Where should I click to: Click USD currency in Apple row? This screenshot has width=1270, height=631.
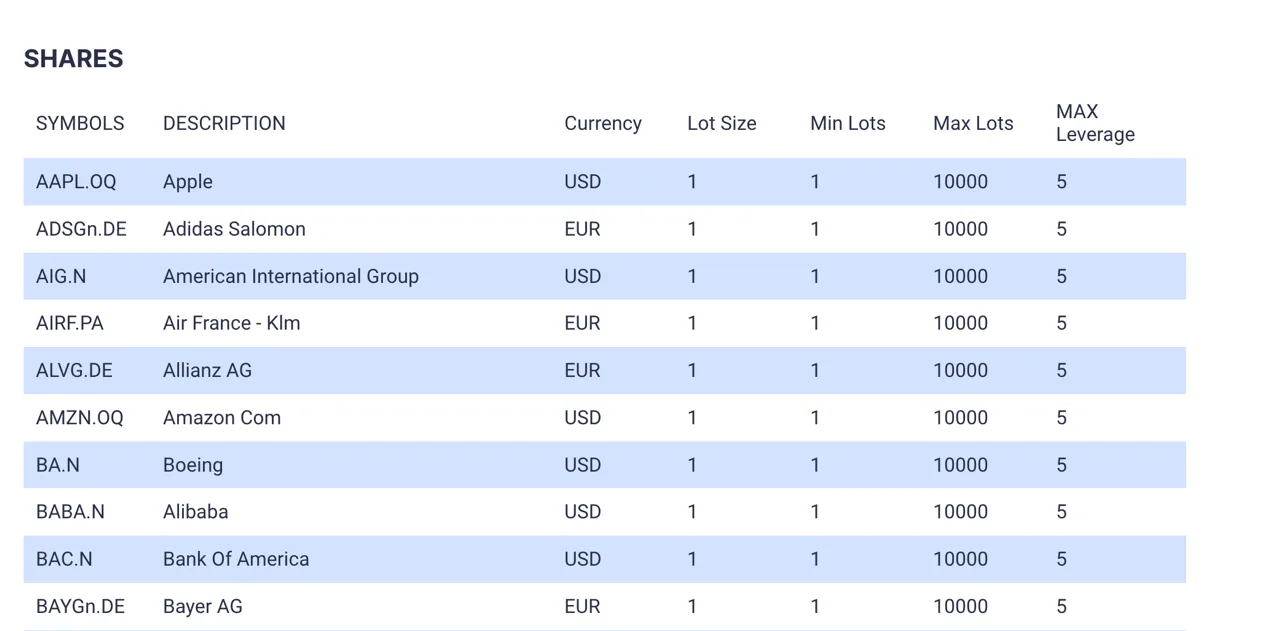coord(583,182)
